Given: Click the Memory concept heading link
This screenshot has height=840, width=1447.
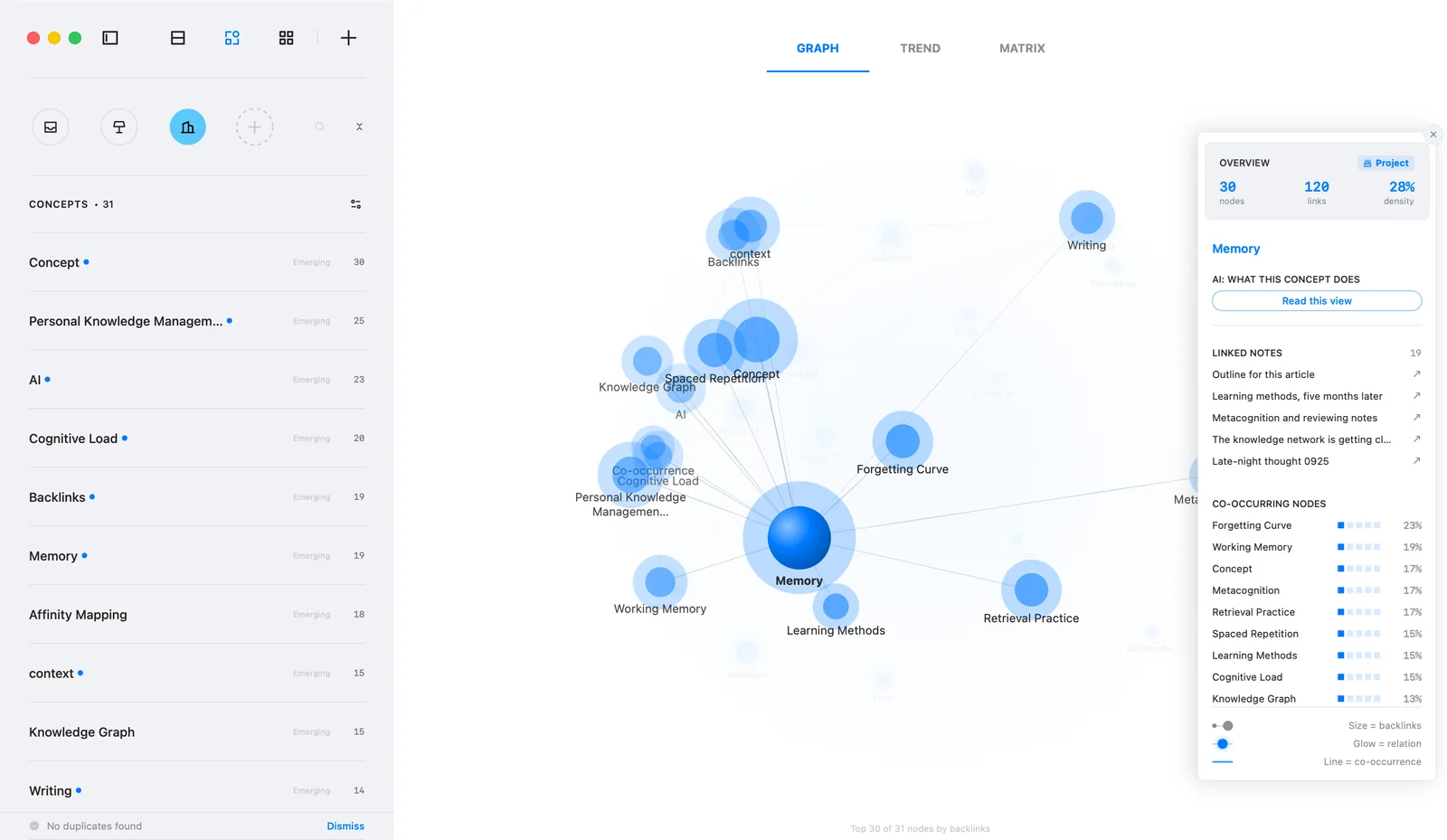Looking at the screenshot, I should coord(1235,249).
